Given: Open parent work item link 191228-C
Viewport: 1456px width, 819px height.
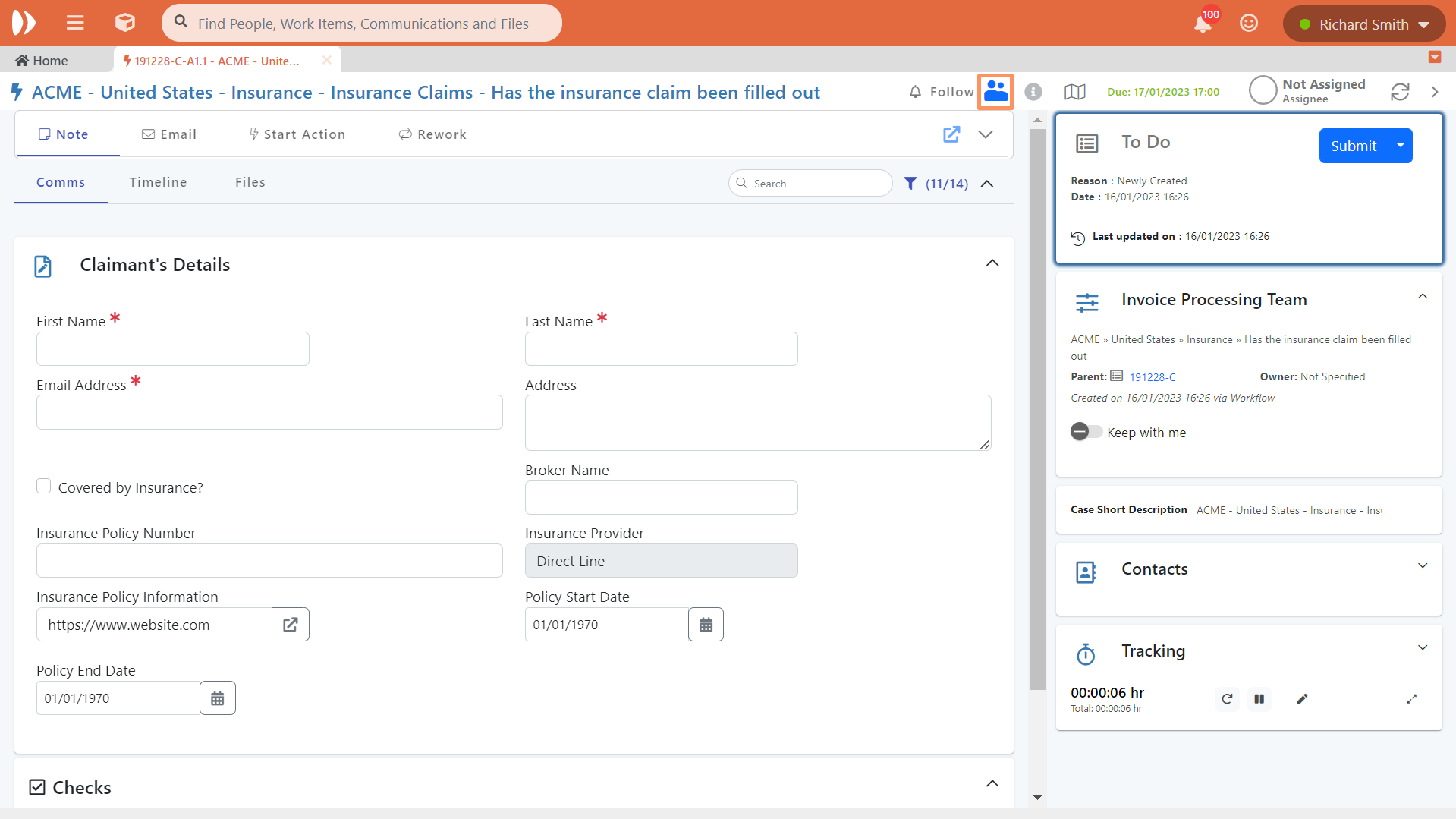Looking at the screenshot, I should click(1152, 377).
